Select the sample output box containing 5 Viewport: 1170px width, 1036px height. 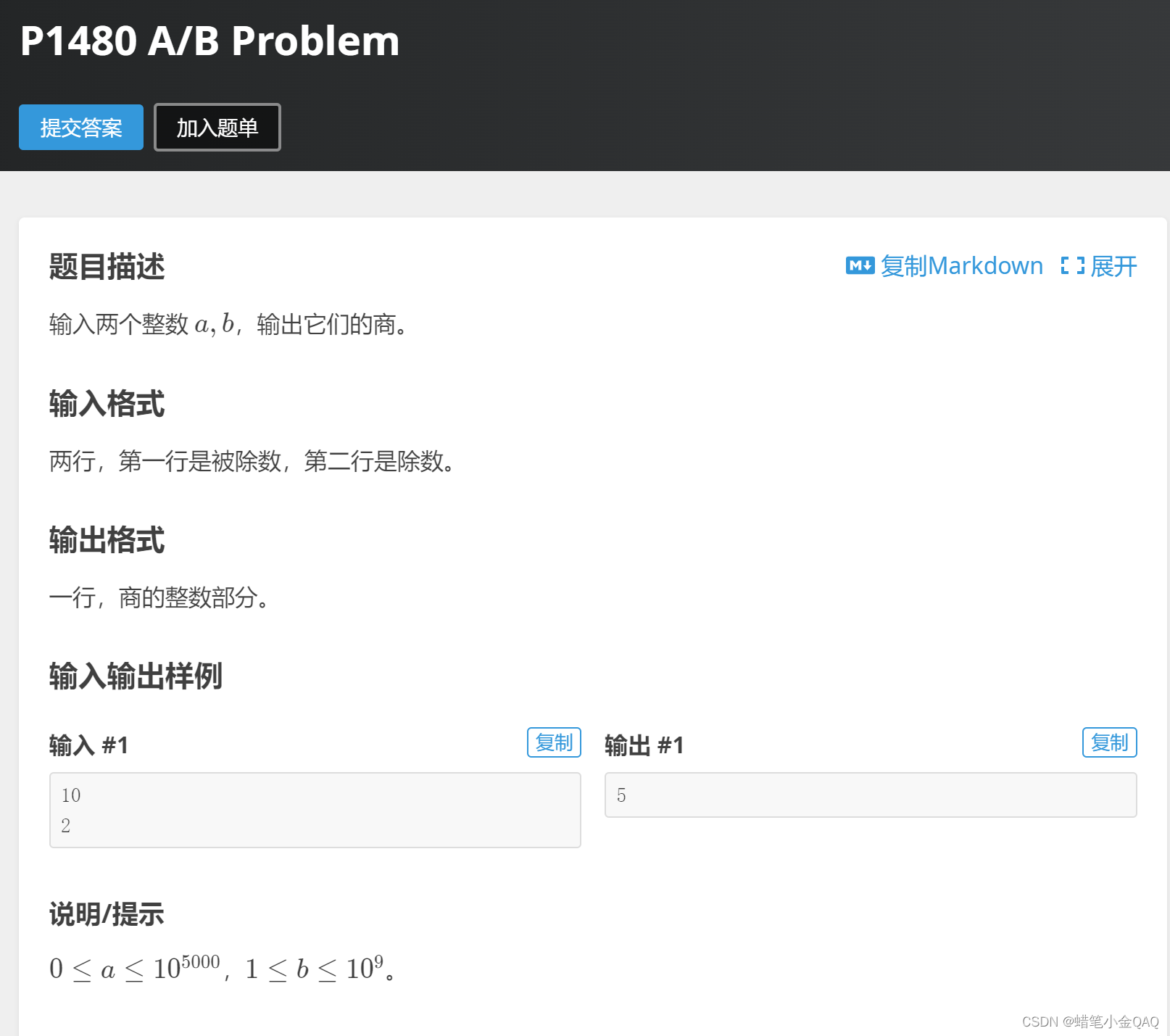(871, 795)
